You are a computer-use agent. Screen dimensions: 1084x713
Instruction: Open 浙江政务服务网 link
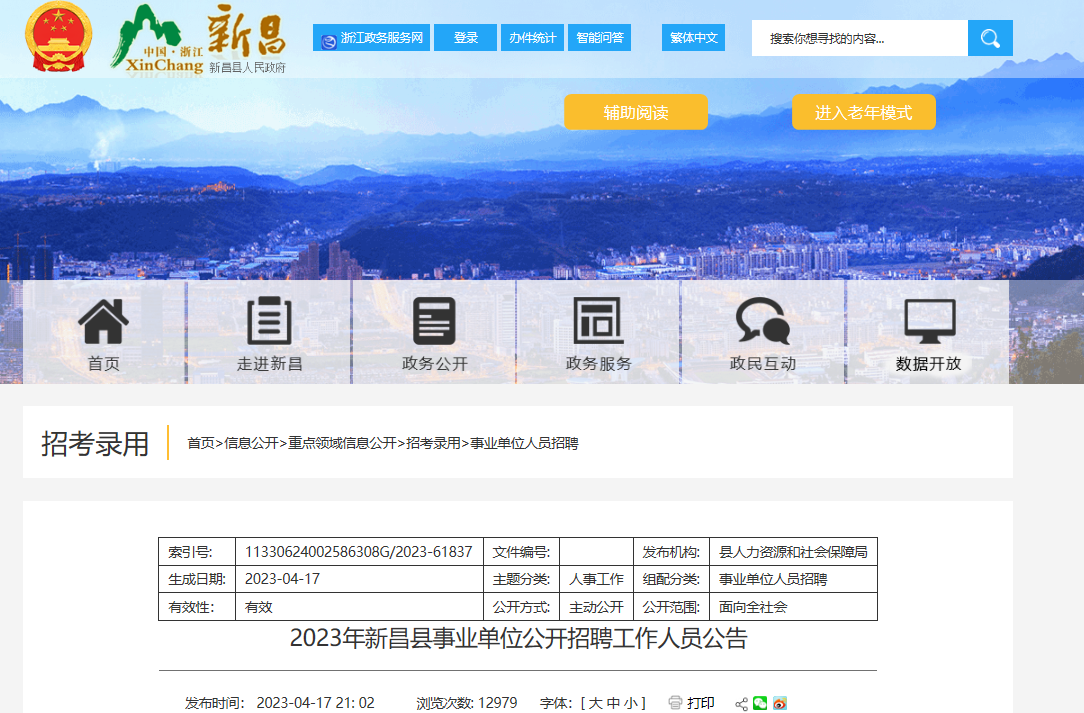click(371, 38)
